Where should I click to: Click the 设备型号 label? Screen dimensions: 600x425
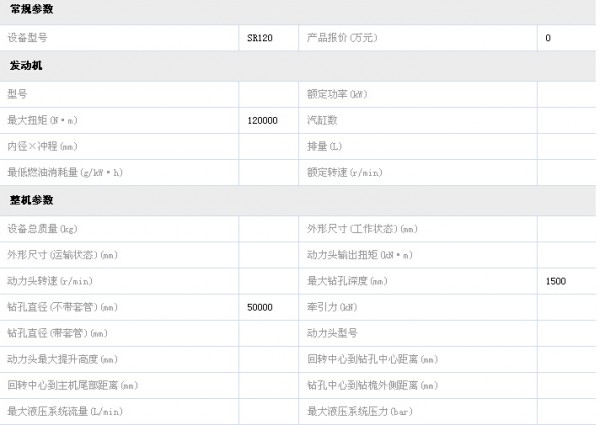(x=27, y=38)
